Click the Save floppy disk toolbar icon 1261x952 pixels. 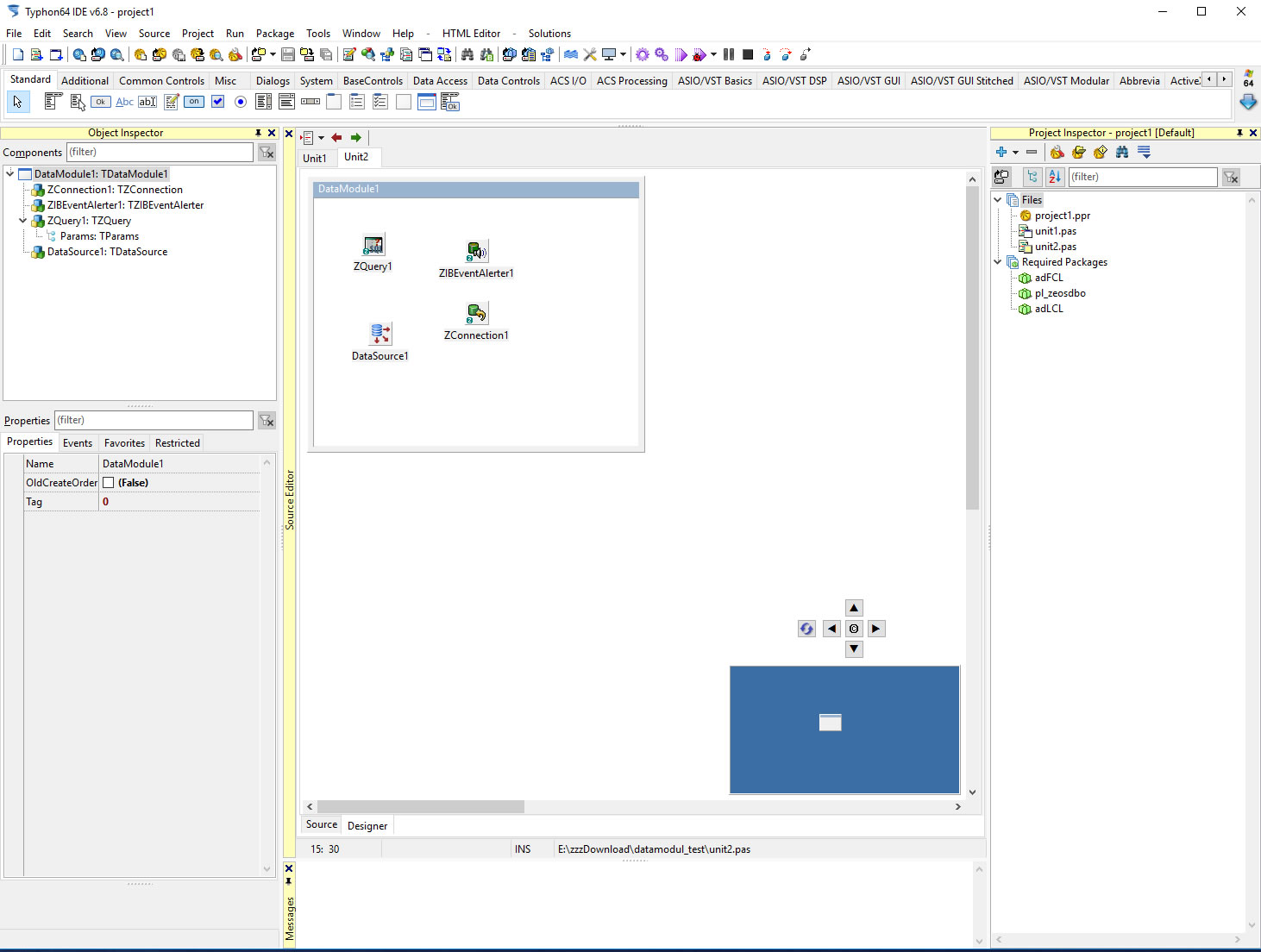tap(288, 54)
